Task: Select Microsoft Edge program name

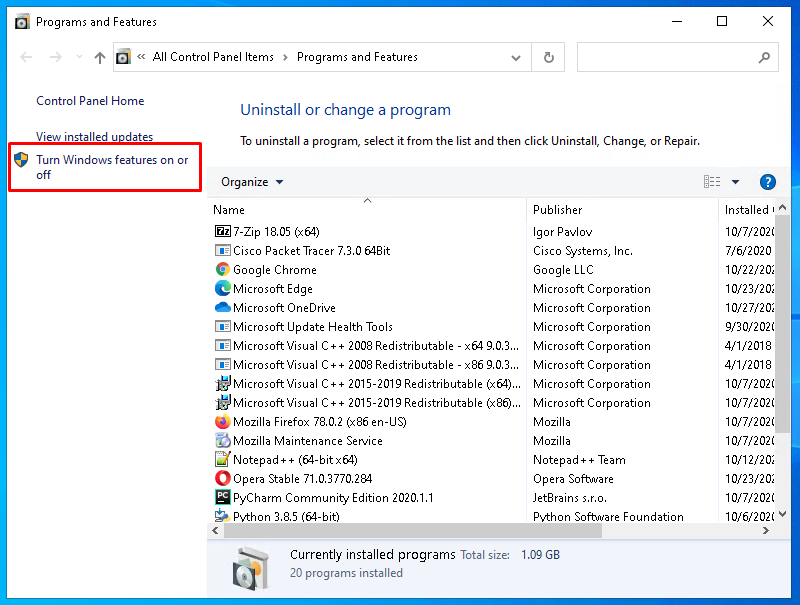Action: pyautogui.click(x=272, y=289)
